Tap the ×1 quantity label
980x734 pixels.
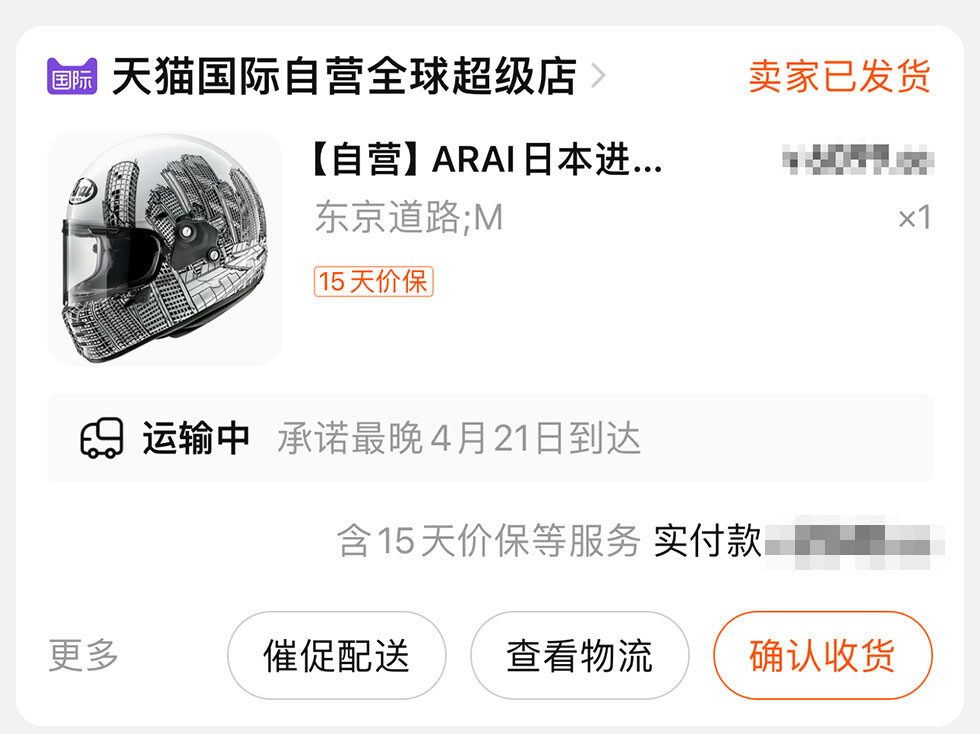point(914,218)
